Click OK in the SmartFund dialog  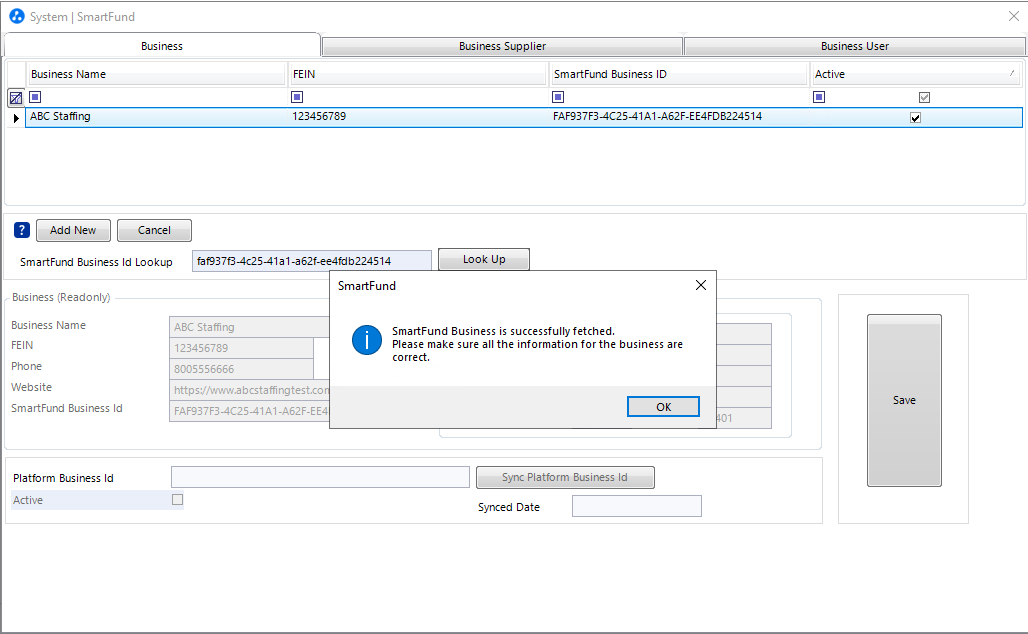click(663, 406)
